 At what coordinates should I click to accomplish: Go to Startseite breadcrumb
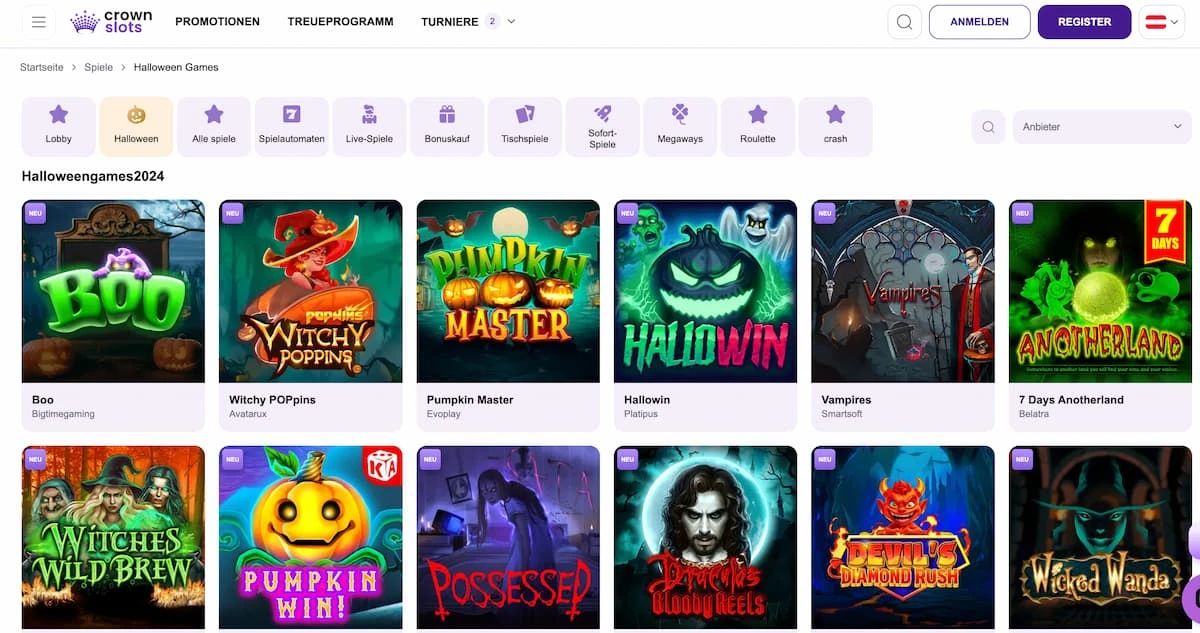coord(42,67)
